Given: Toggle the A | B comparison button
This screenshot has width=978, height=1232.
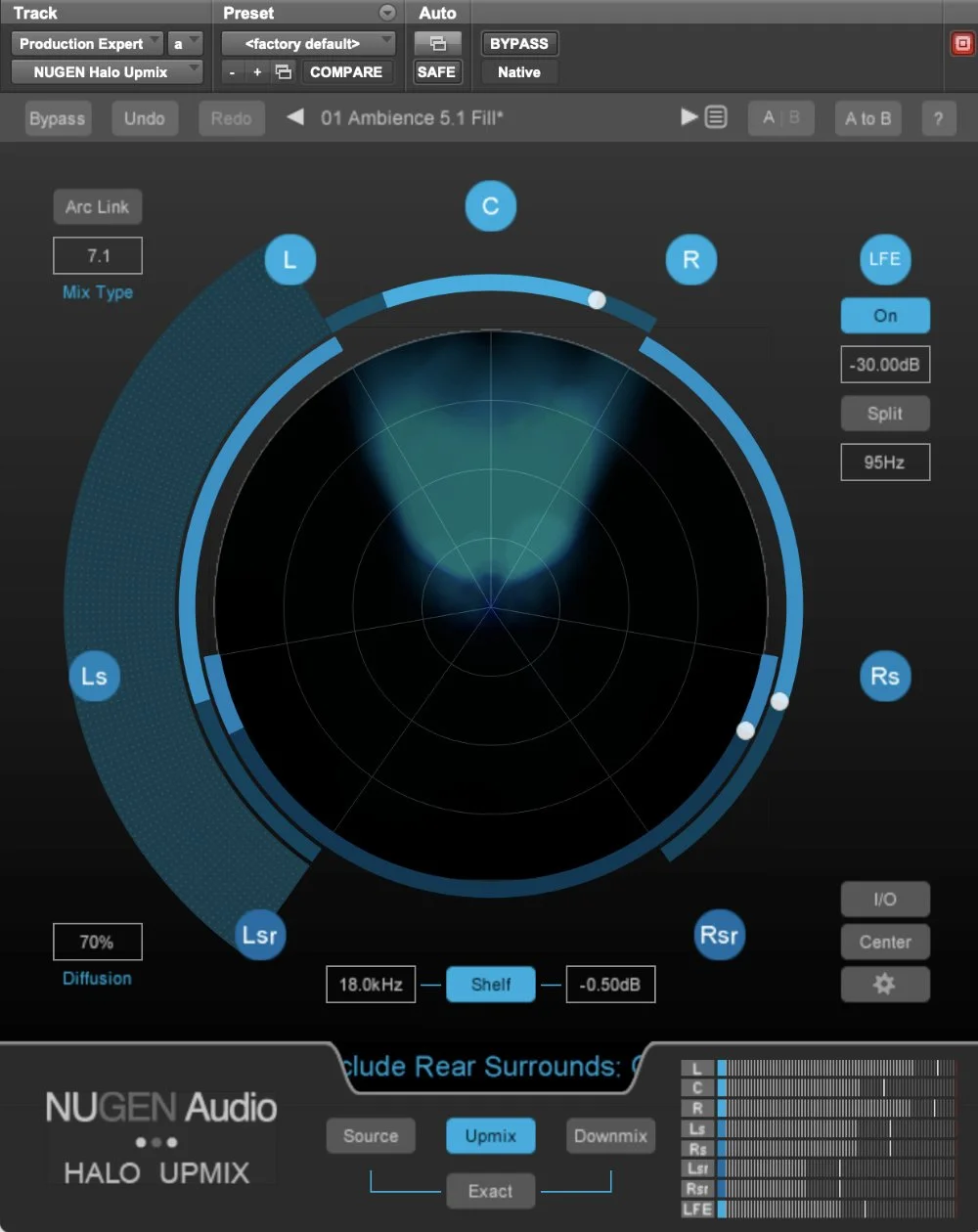Looking at the screenshot, I should (780, 118).
